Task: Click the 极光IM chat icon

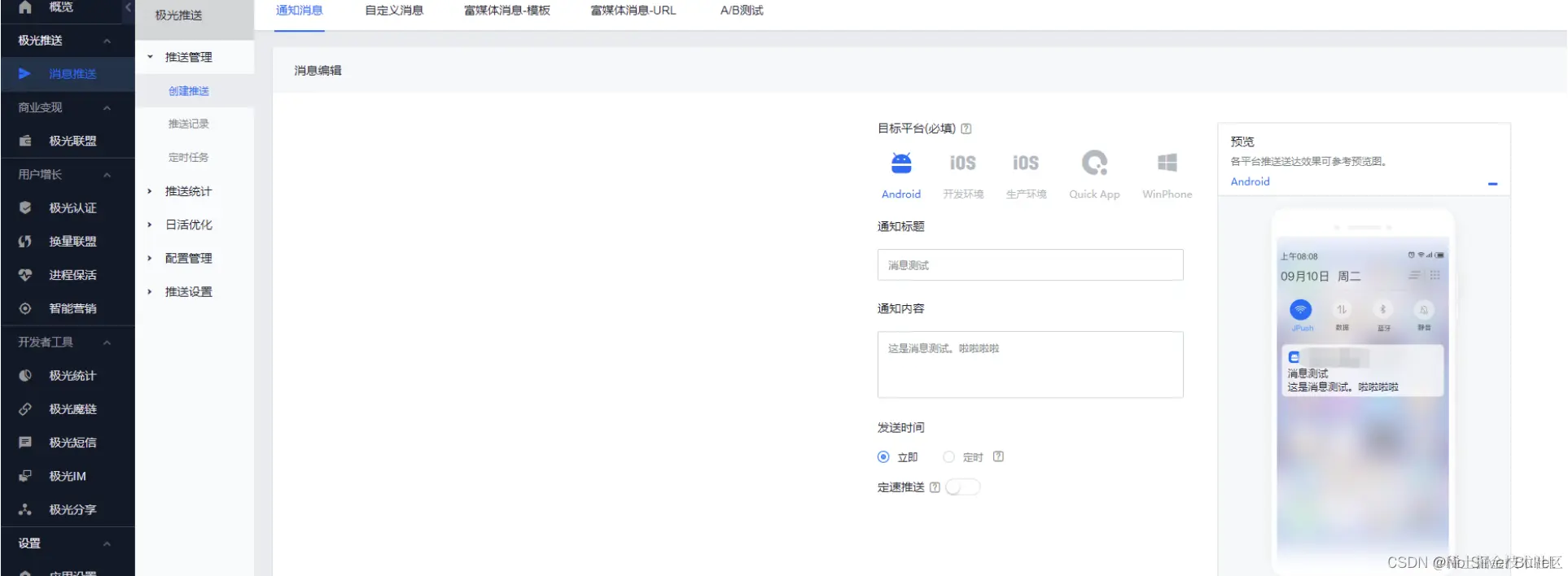Action: (x=25, y=476)
